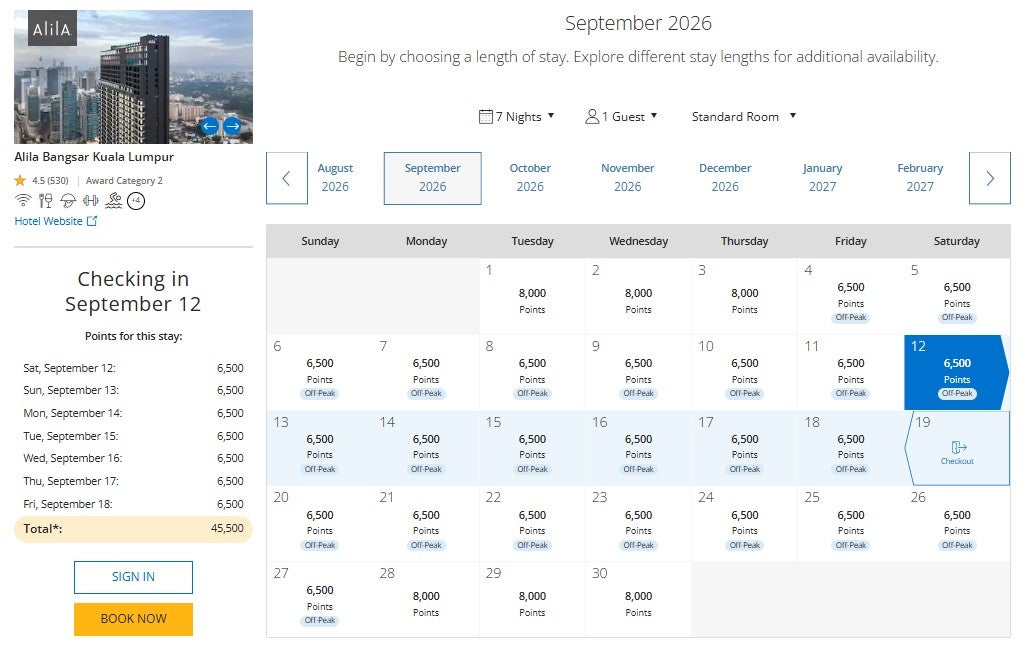Click the concierge hat amenity icon

pyautogui.click(x=68, y=201)
